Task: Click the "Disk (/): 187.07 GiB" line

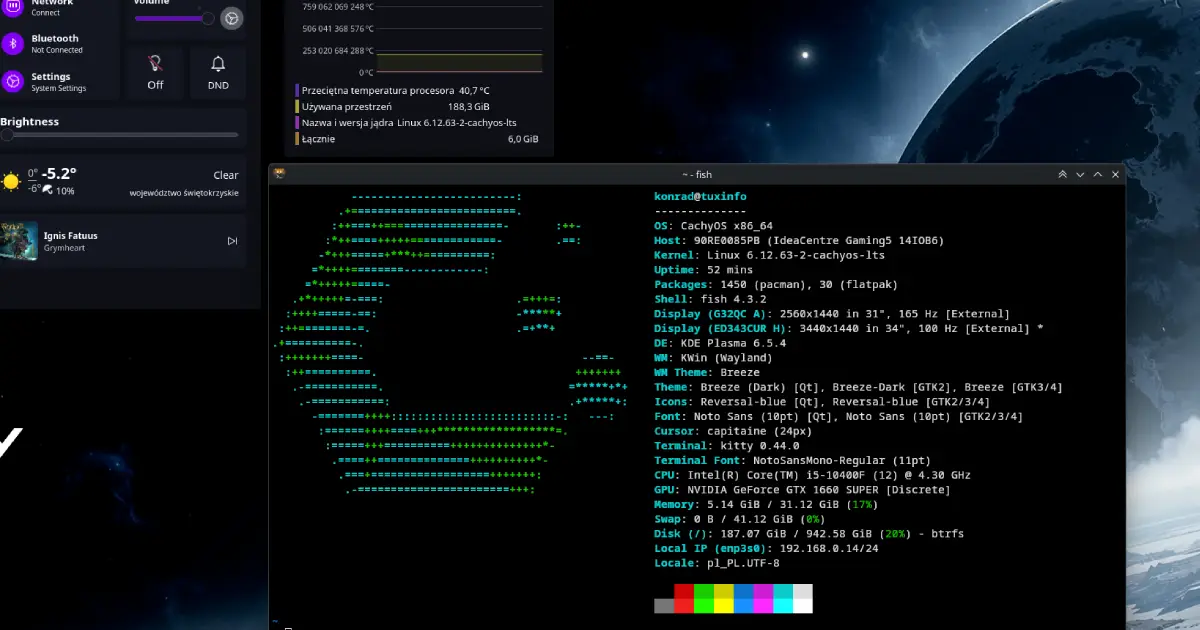Action: [x=809, y=533]
